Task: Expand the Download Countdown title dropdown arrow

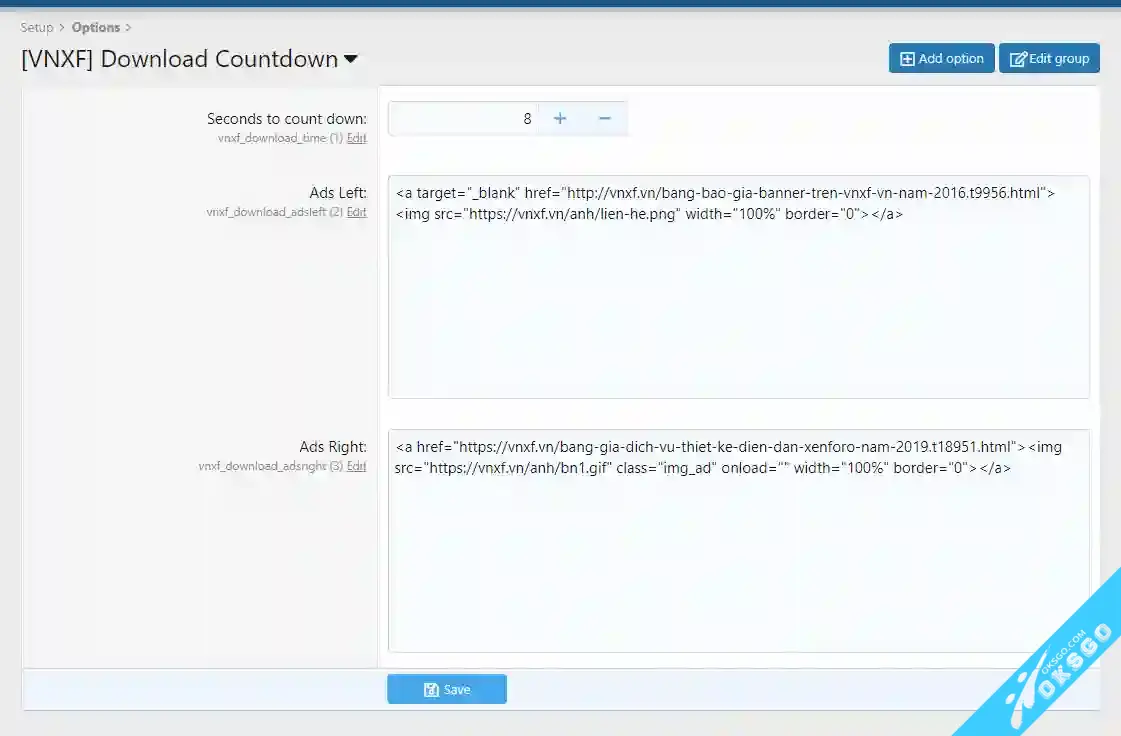Action: point(351,60)
